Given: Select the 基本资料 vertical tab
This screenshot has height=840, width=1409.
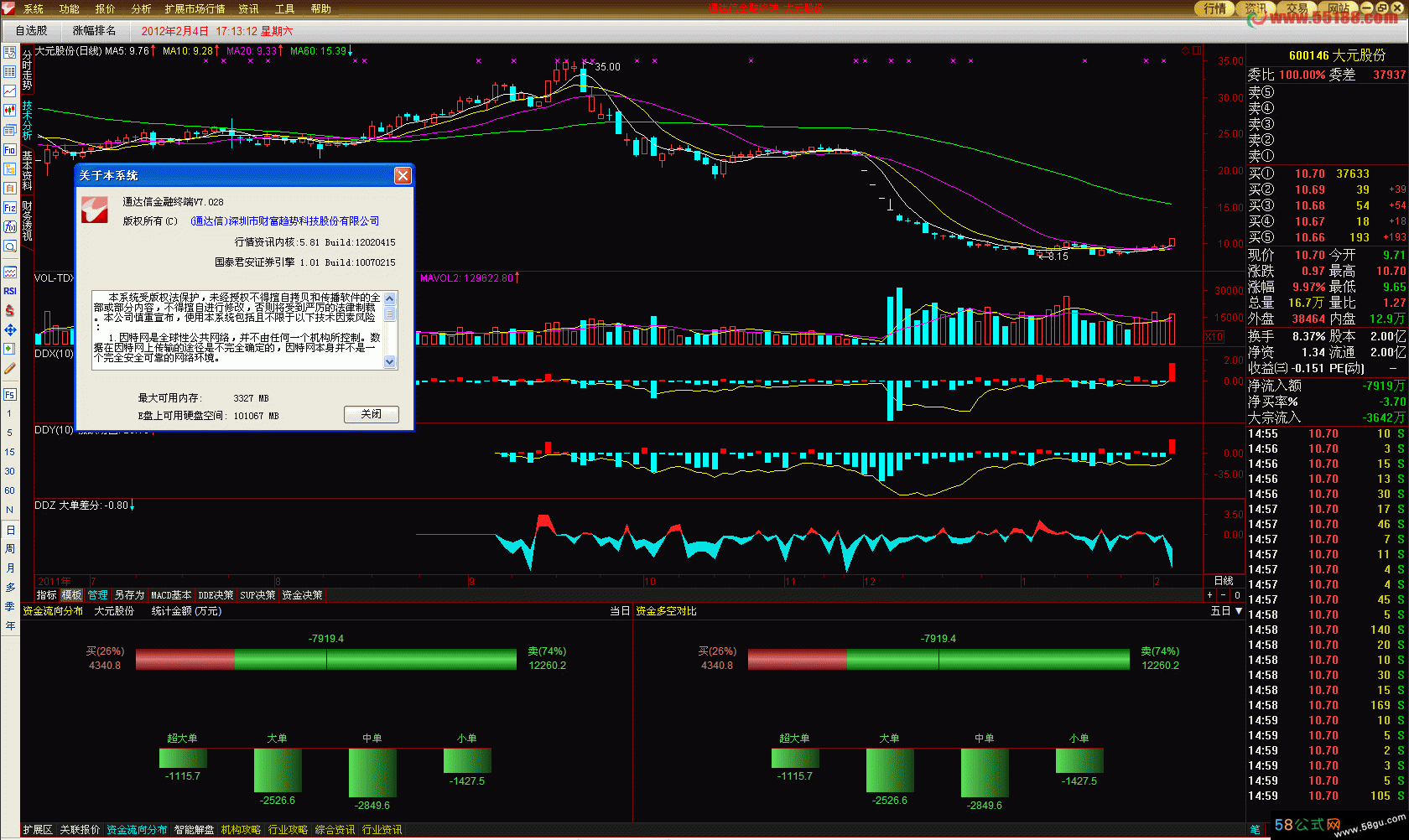Looking at the screenshot, I should pos(27,171).
